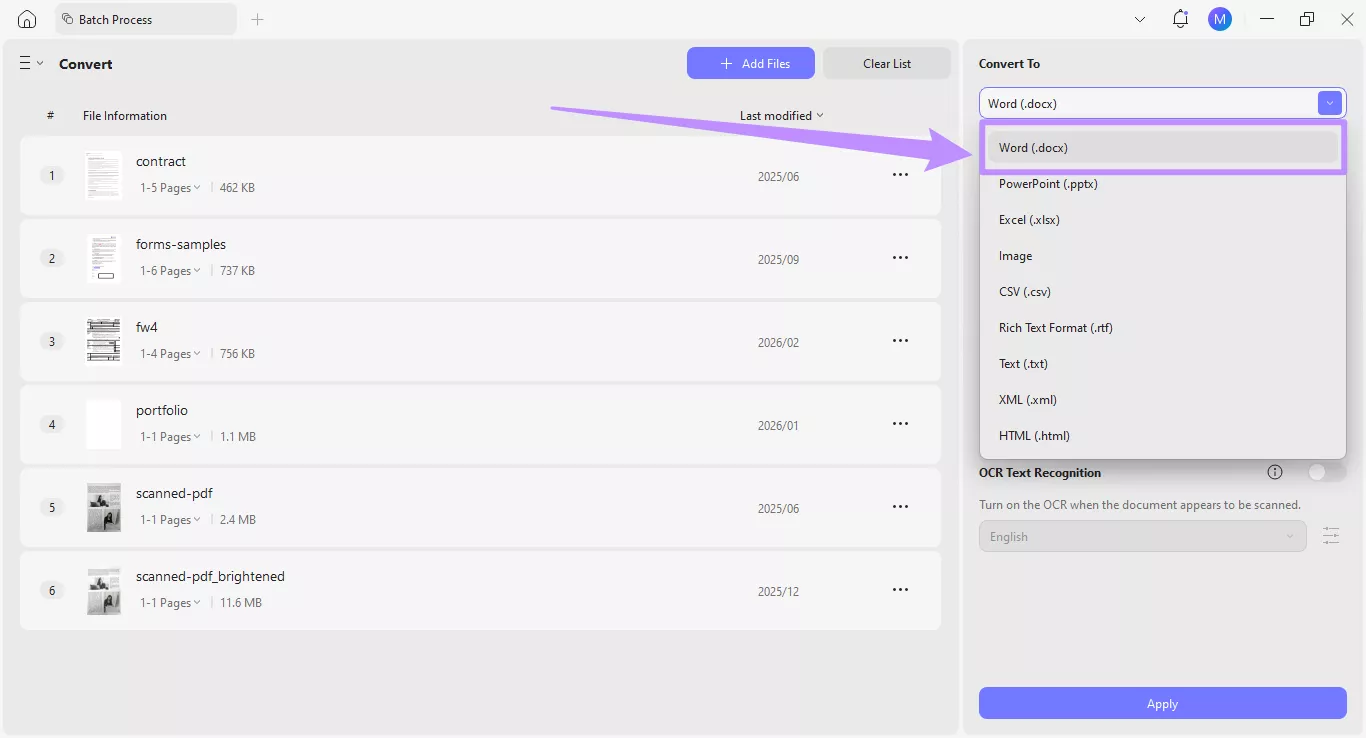This screenshot has height=738, width=1366.
Task: Open the OCR advanced settings icon
Action: pos(1331,535)
